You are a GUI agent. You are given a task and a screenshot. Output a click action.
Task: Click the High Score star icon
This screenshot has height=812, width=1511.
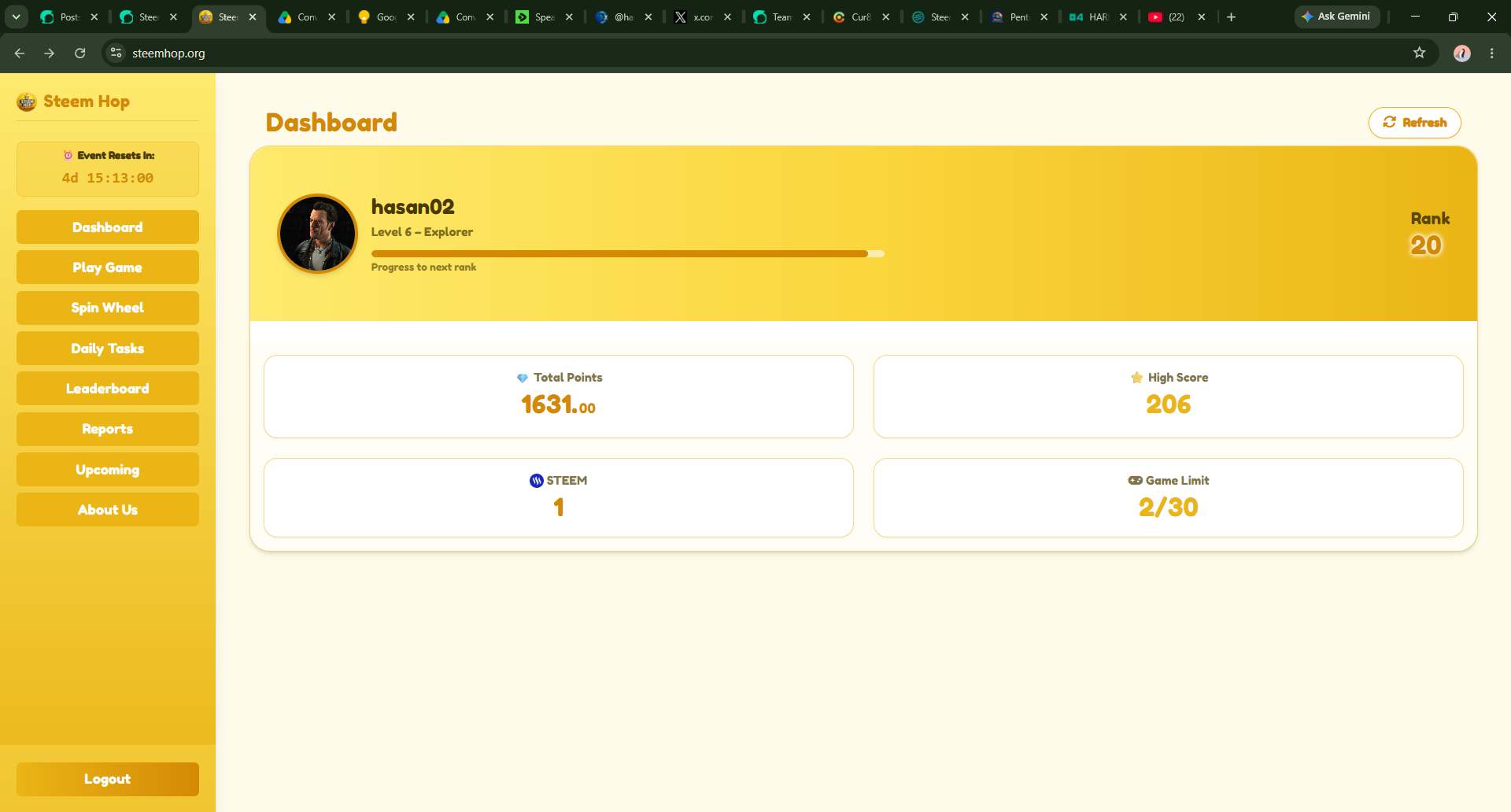[1137, 378]
